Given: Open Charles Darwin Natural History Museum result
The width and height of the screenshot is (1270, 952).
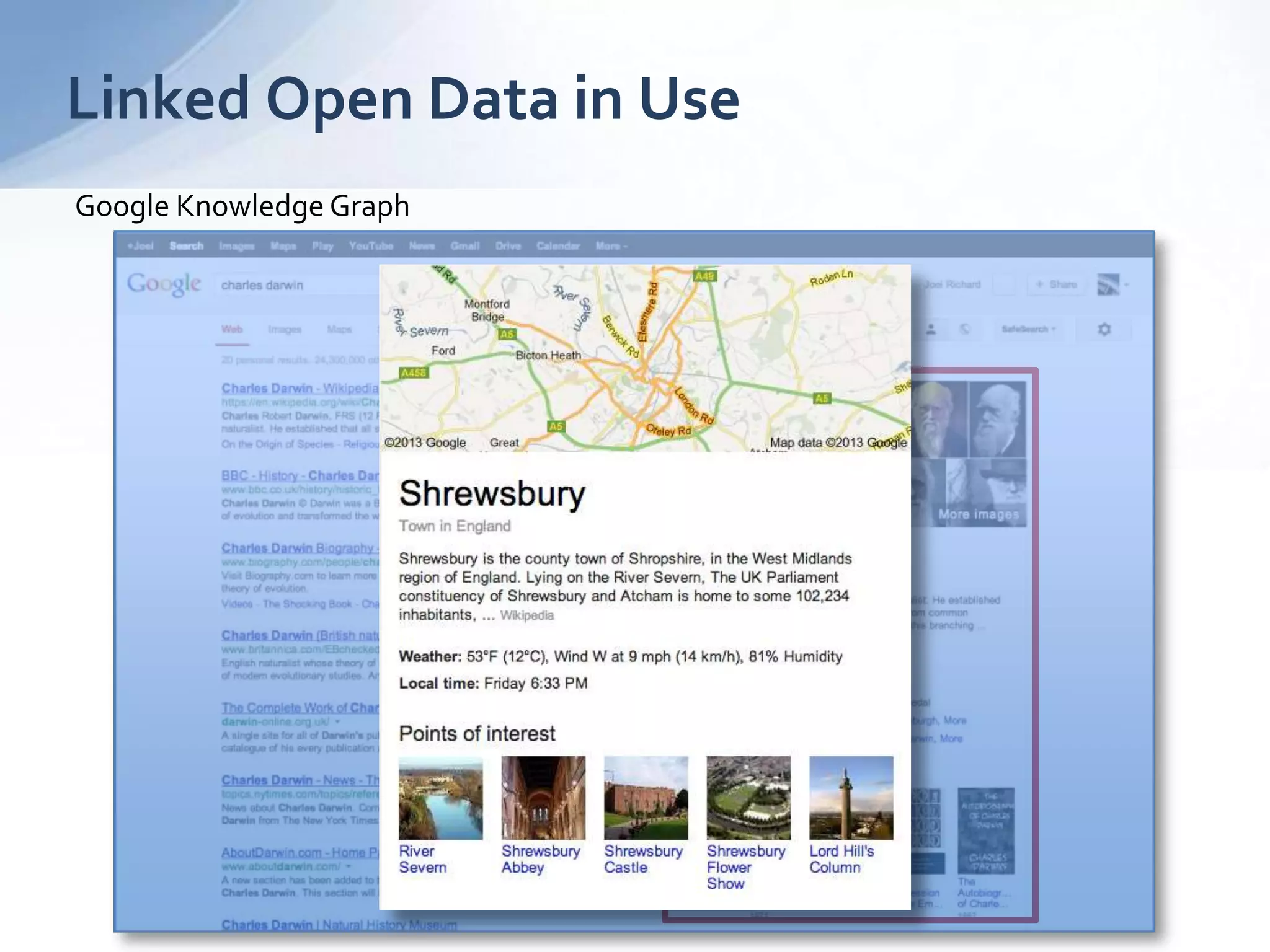Looking at the screenshot, I should point(339,925).
